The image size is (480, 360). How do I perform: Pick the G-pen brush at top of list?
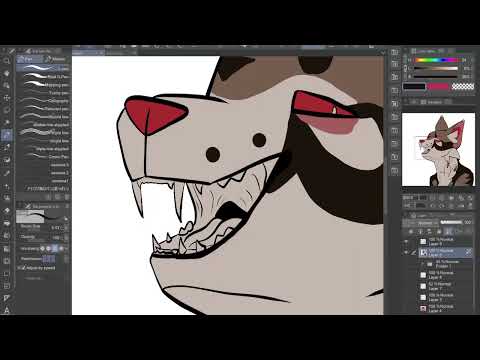click(x=43, y=68)
